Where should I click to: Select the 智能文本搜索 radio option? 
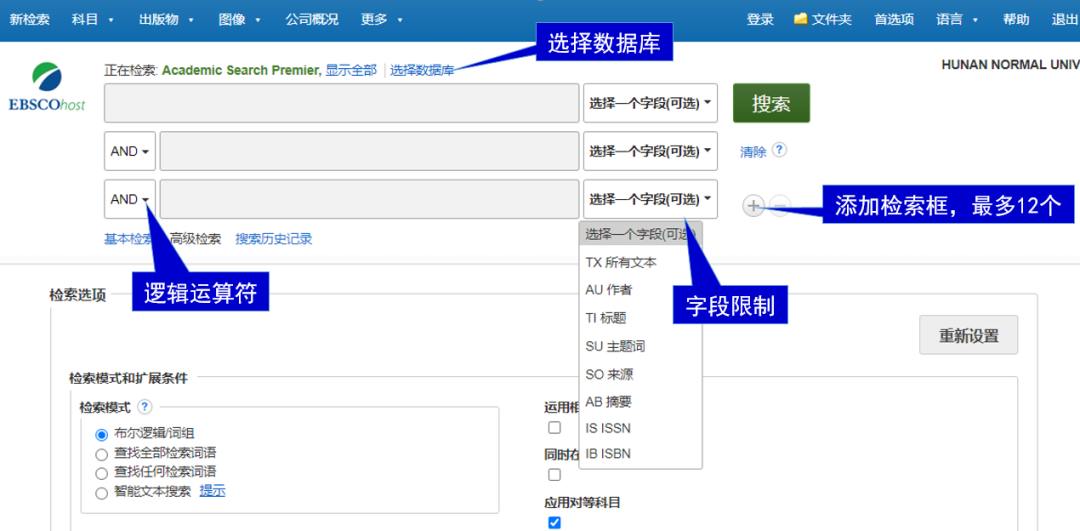[x=101, y=492]
